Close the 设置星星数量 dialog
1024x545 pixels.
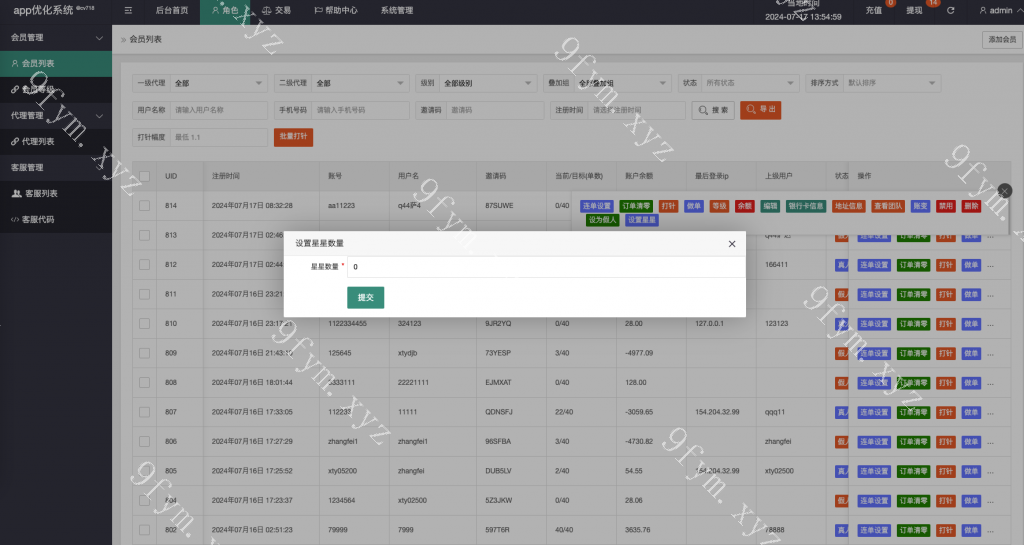pos(732,243)
